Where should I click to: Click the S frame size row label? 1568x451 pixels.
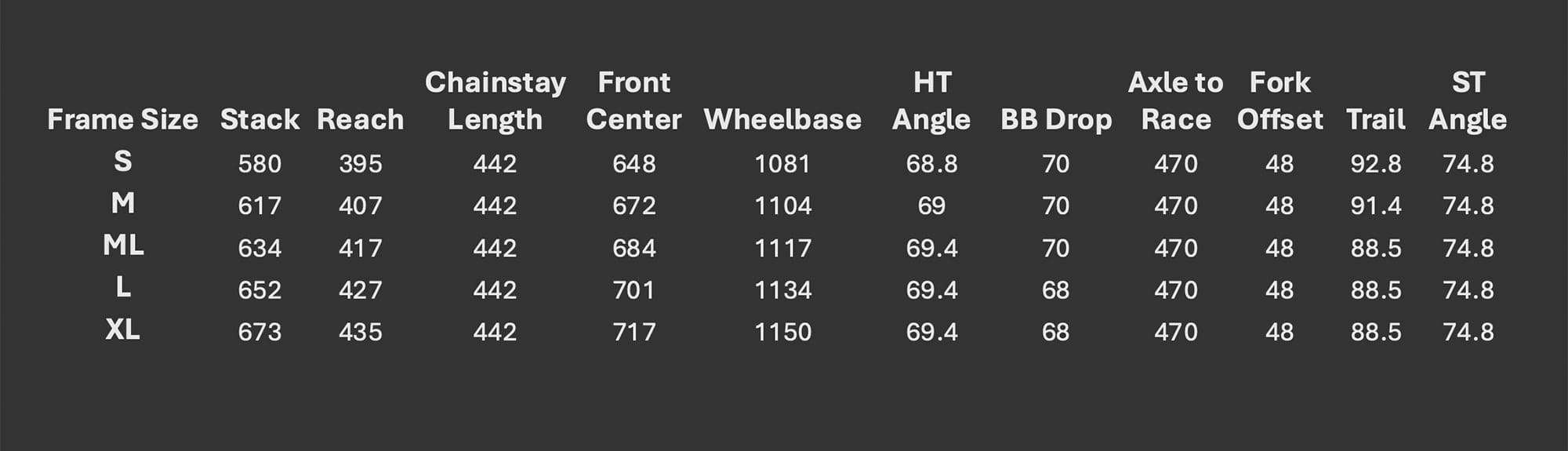(x=123, y=162)
